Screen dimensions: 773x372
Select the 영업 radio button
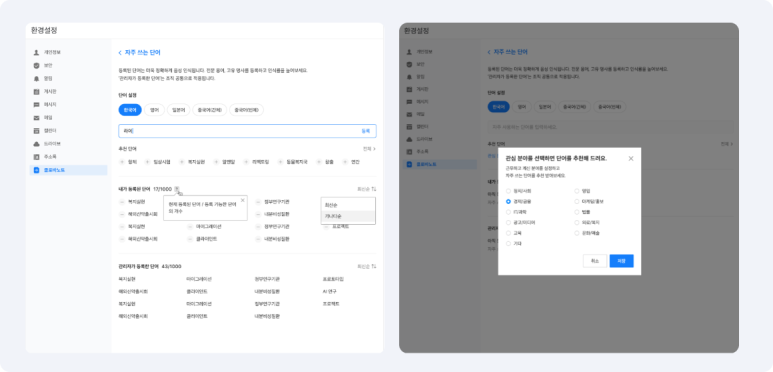[x=577, y=191]
